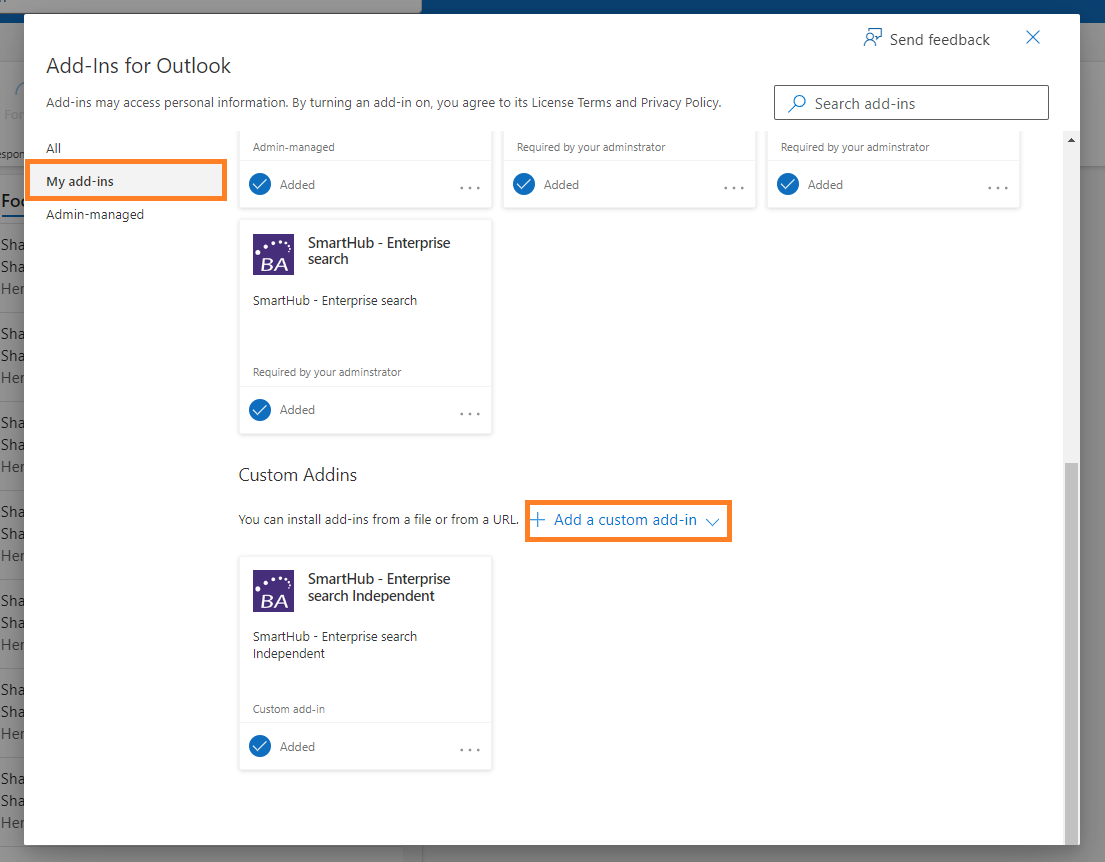Click the magnifier icon in search box
The width and height of the screenshot is (1105, 862).
click(x=797, y=103)
